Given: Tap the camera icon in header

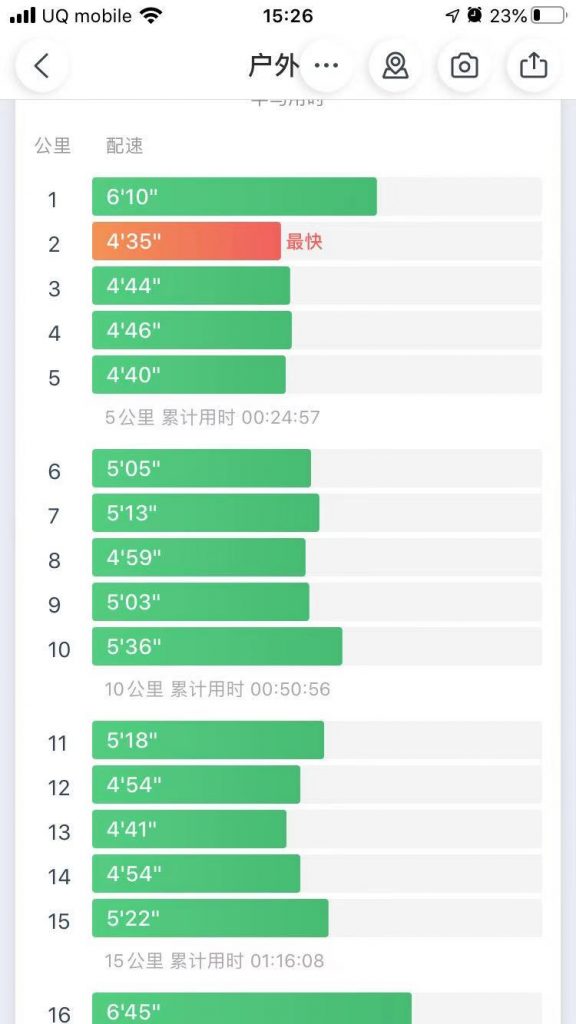Looking at the screenshot, I should [464, 66].
